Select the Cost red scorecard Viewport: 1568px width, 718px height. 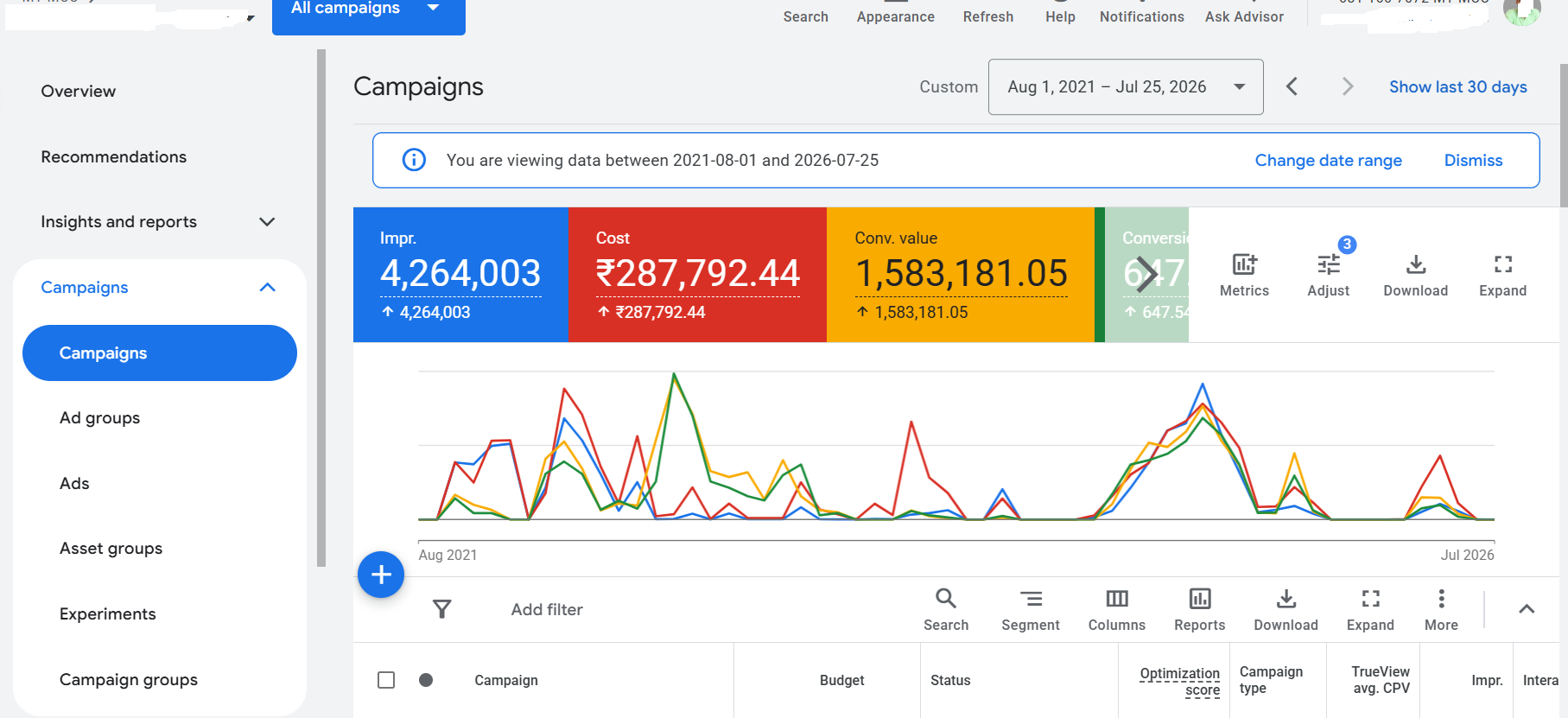click(x=697, y=275)
